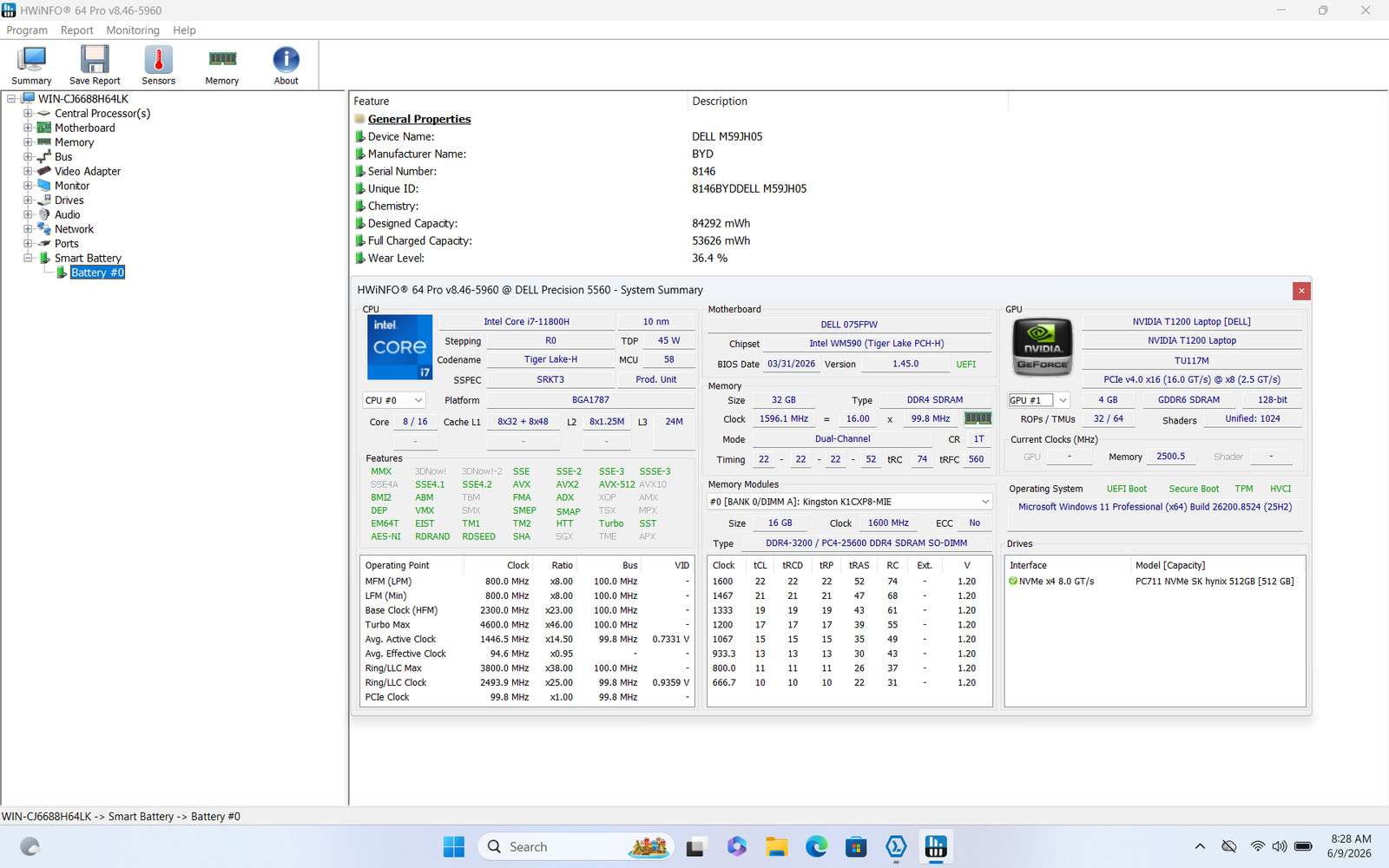Viewport: 1389px width, 868px height.
Task: Expand Central Processor(s) tree node
Action: click(28, 113)
